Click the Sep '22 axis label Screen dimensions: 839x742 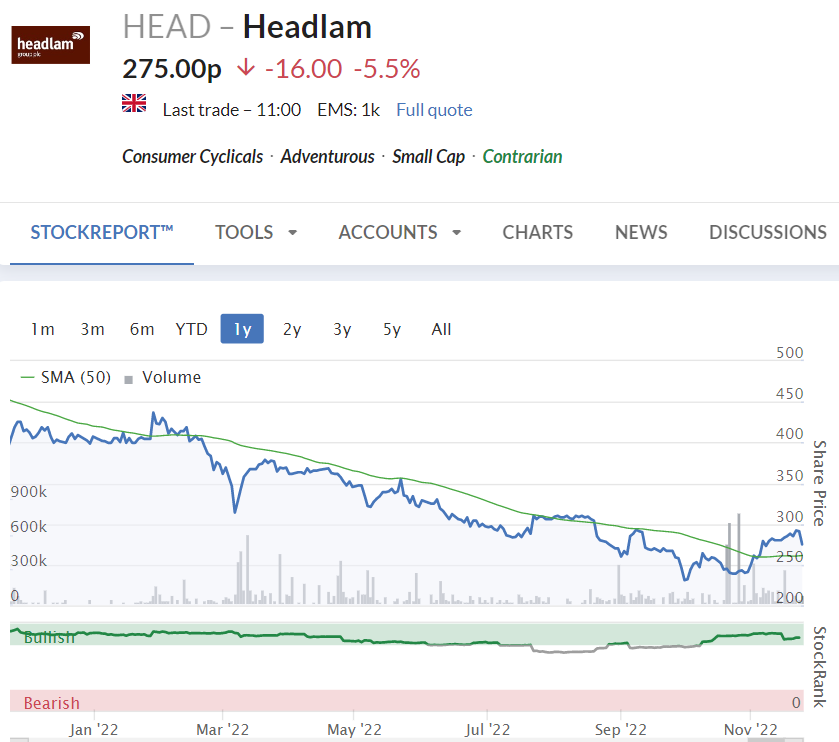(621, 729)
